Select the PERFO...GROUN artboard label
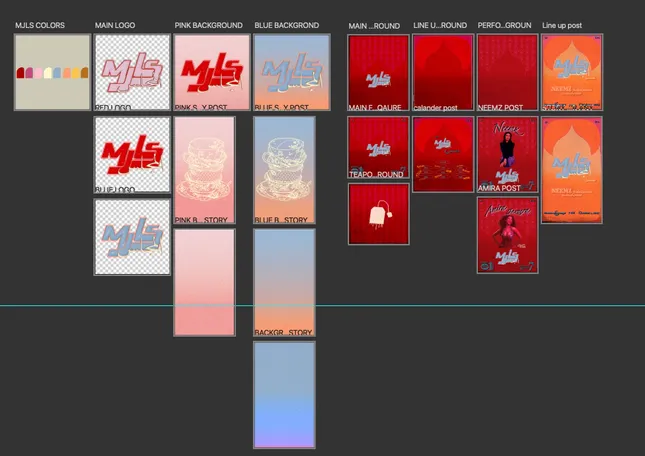Screen dimensions: 645x456 [504, 25]
